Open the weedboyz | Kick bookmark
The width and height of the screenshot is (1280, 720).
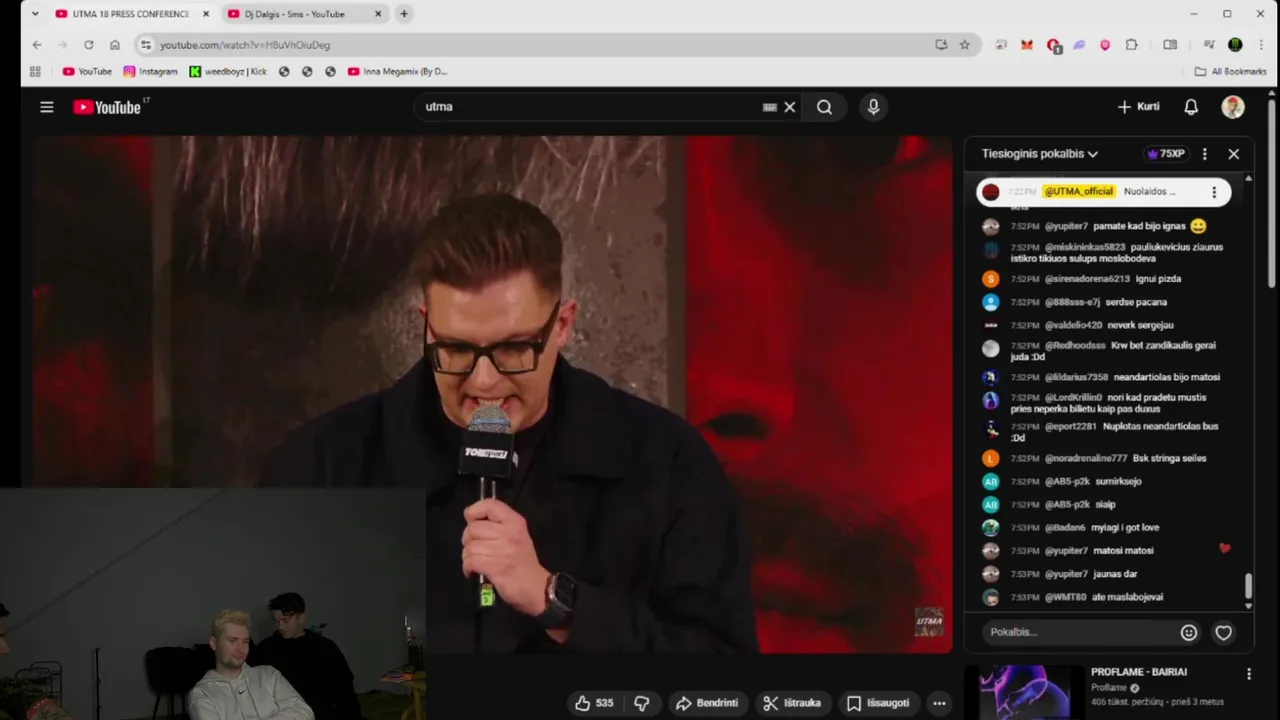pos(228,72)
